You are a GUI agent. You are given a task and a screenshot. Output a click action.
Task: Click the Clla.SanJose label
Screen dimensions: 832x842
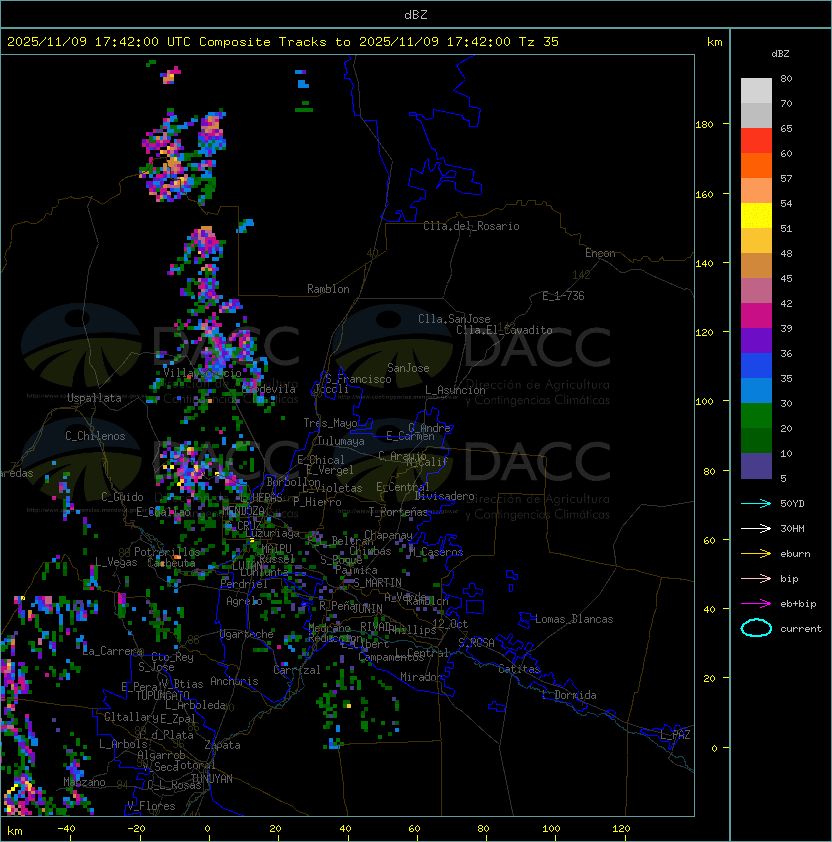[x=454, y=319]
